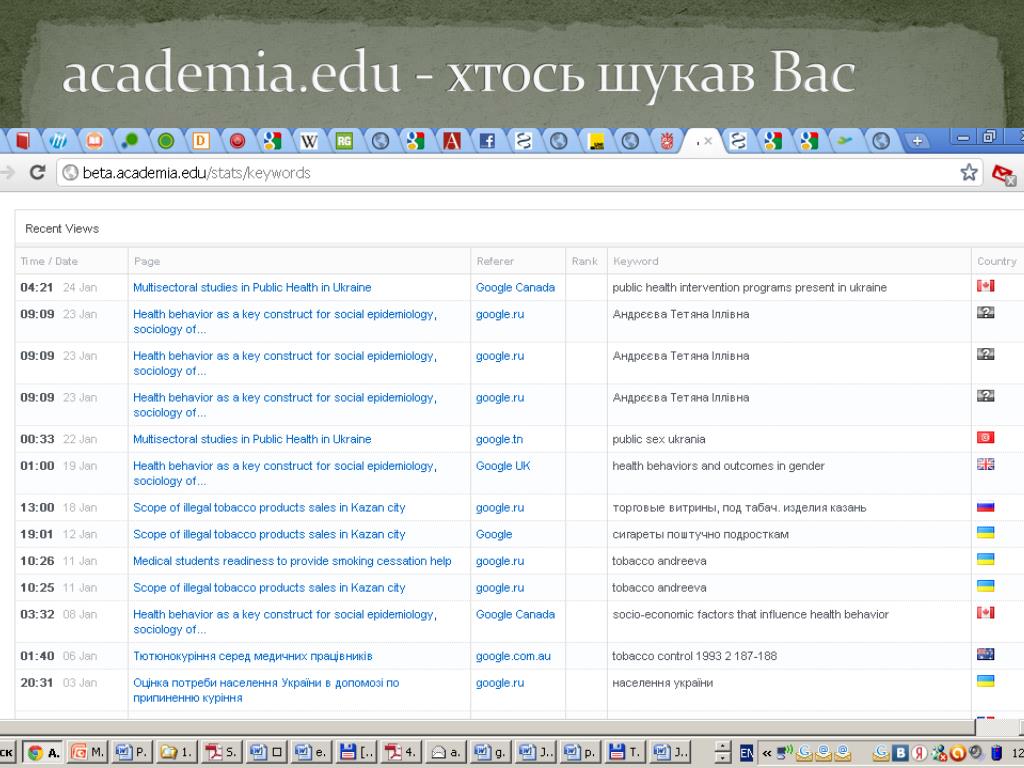This screenshot has width=1024, height=768.
Task: Click the 'Country' column header
Action: coord(997,261)
